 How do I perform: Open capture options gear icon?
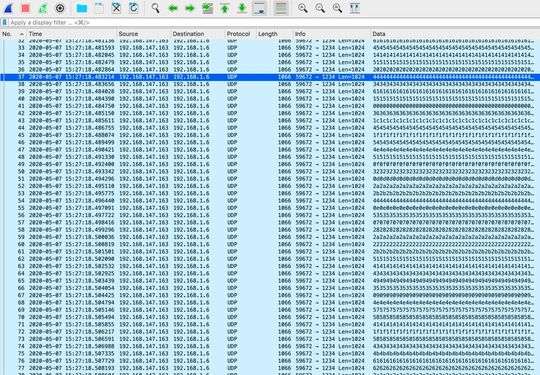[60, 8]
